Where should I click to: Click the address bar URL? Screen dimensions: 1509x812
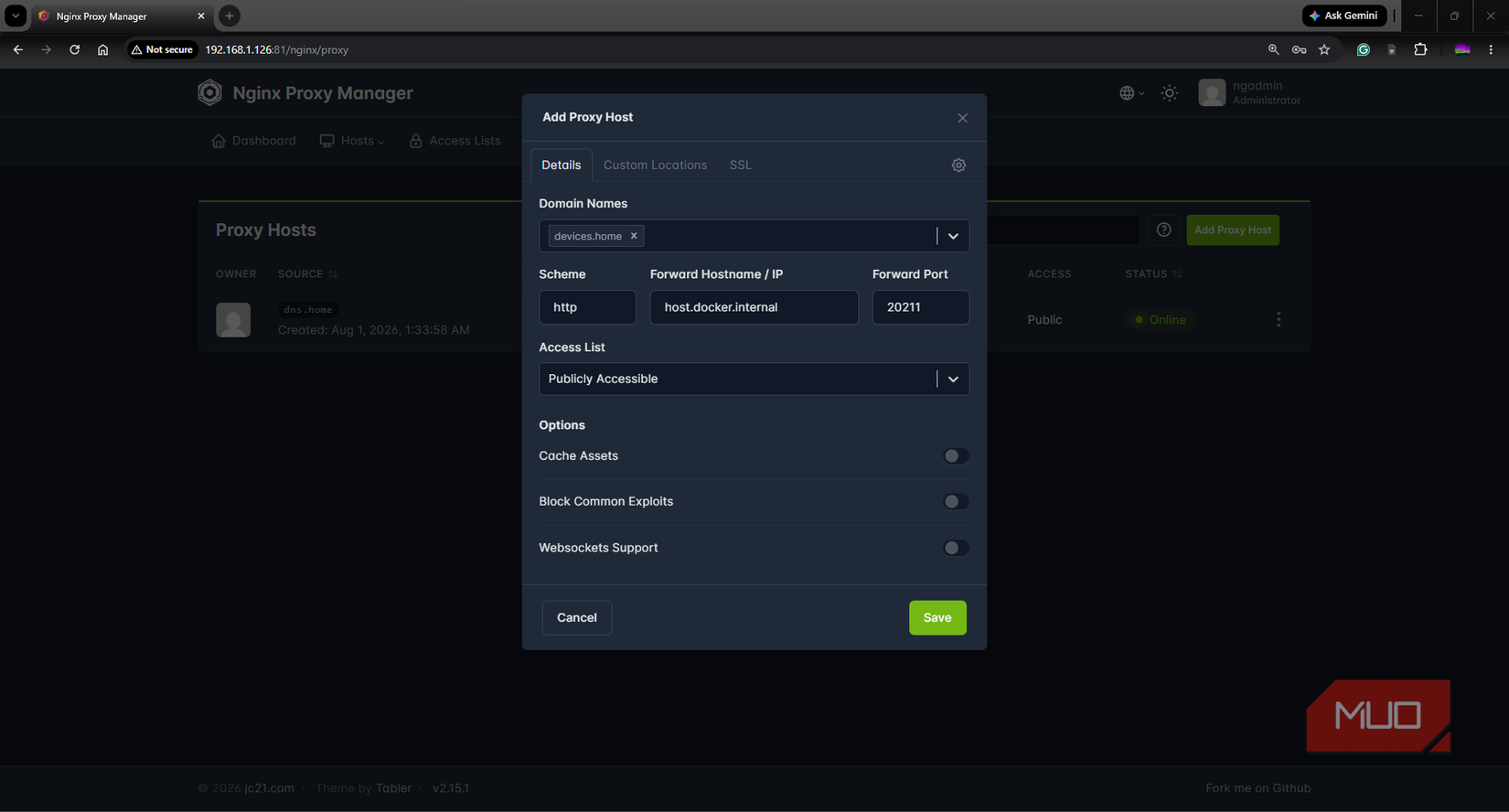pyautogui.click(x=277, y=49)
